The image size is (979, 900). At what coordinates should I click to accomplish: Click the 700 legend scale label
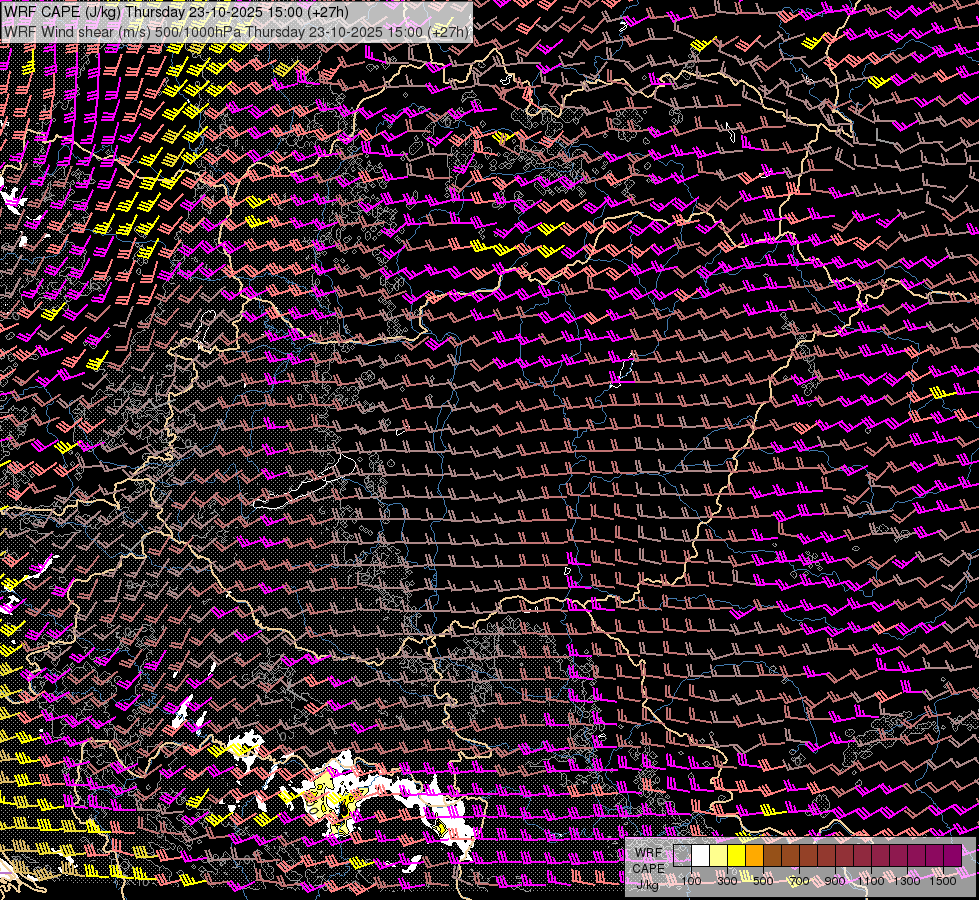click(799, 881)
